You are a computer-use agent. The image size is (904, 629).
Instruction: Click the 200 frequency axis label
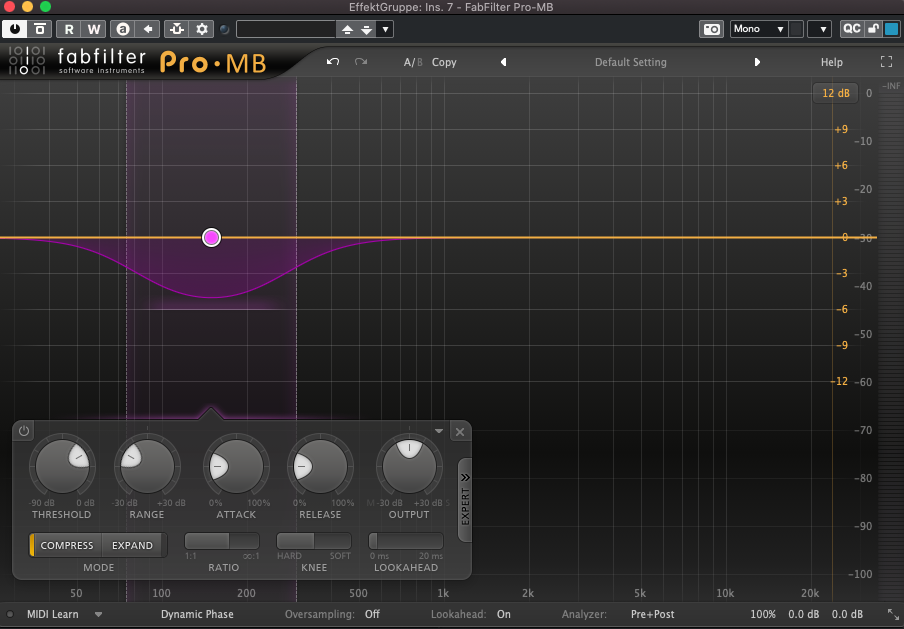[x=246, y=593]
